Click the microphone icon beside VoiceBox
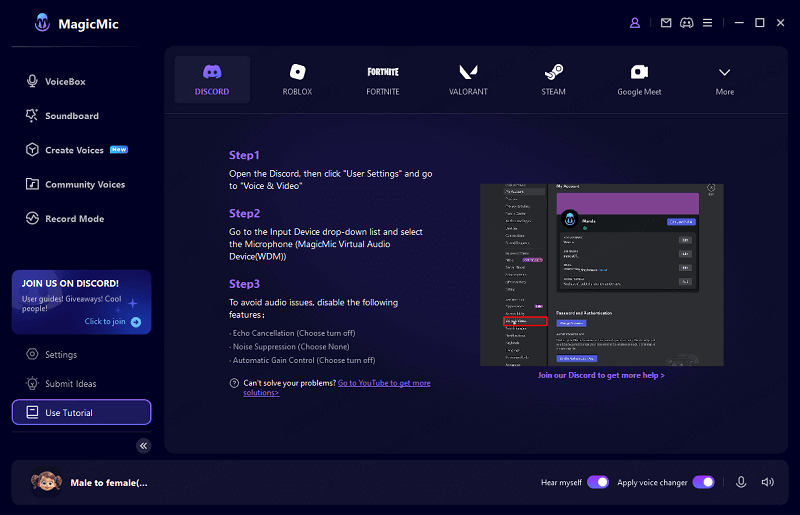The width and height of the screenshot is (800, 515). click(32, 81)
